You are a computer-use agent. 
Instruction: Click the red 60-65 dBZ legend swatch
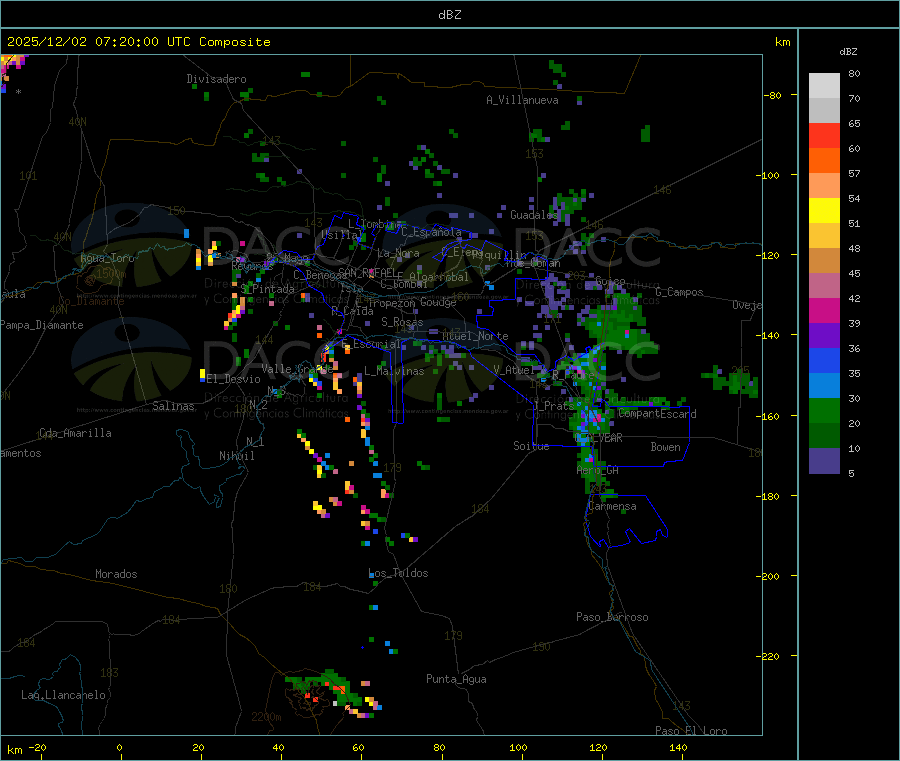[824, 135]
